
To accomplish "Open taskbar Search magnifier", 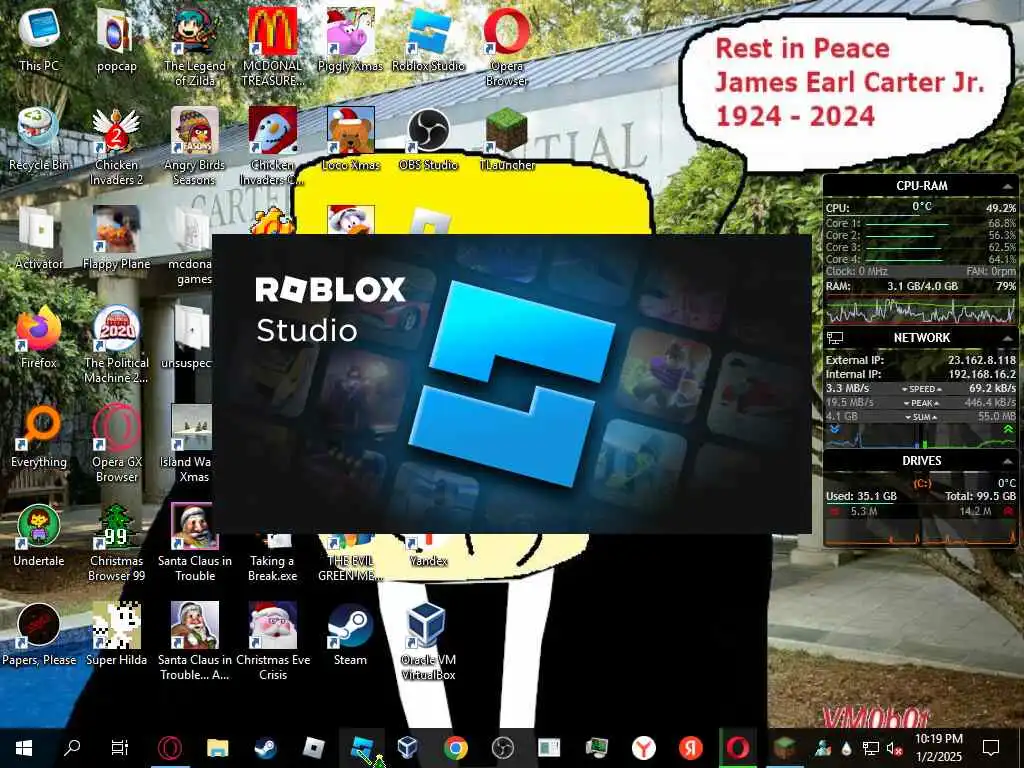I will tap(71, 748).
